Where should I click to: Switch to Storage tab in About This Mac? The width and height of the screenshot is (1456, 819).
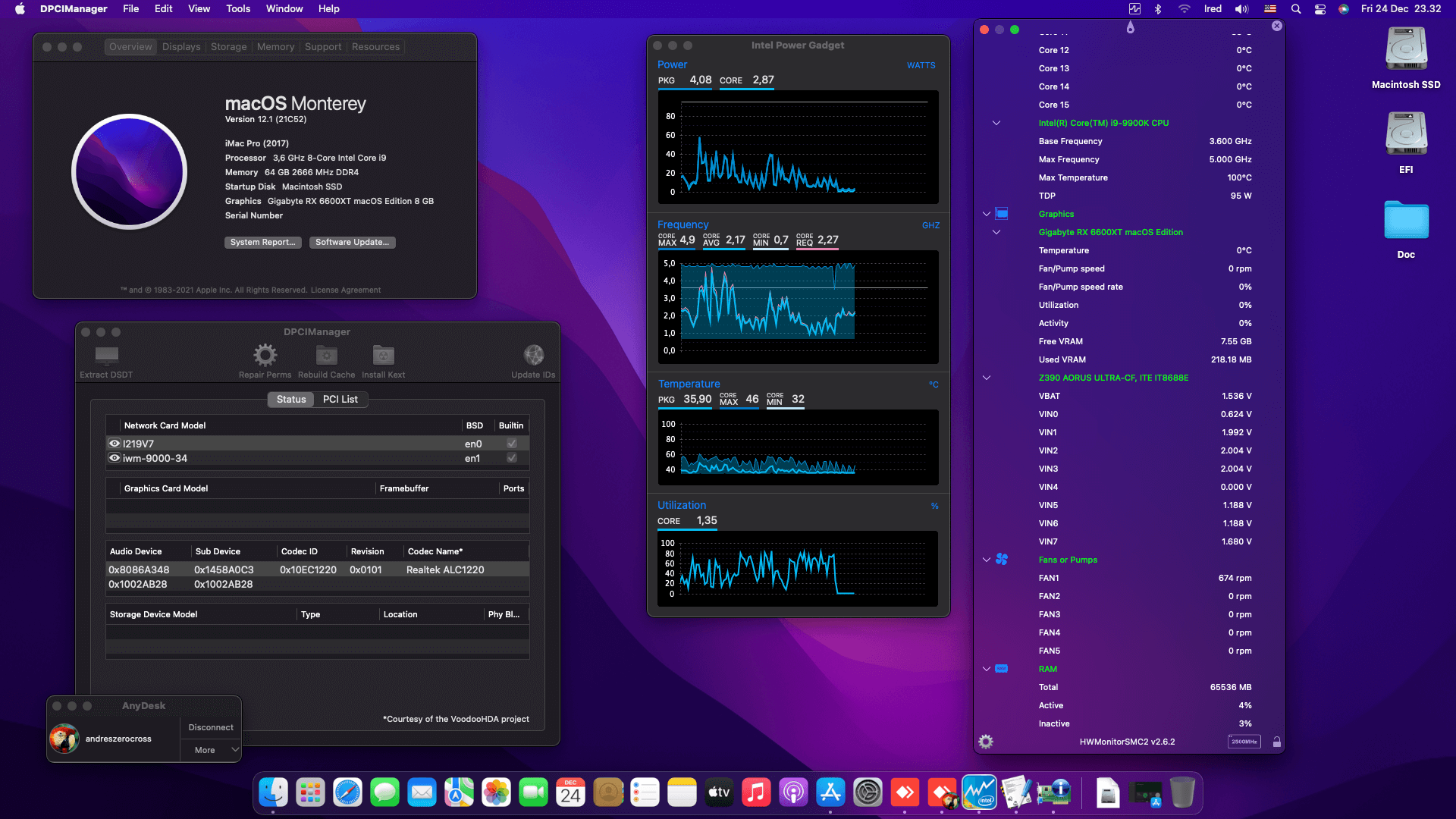click(228, 47)
